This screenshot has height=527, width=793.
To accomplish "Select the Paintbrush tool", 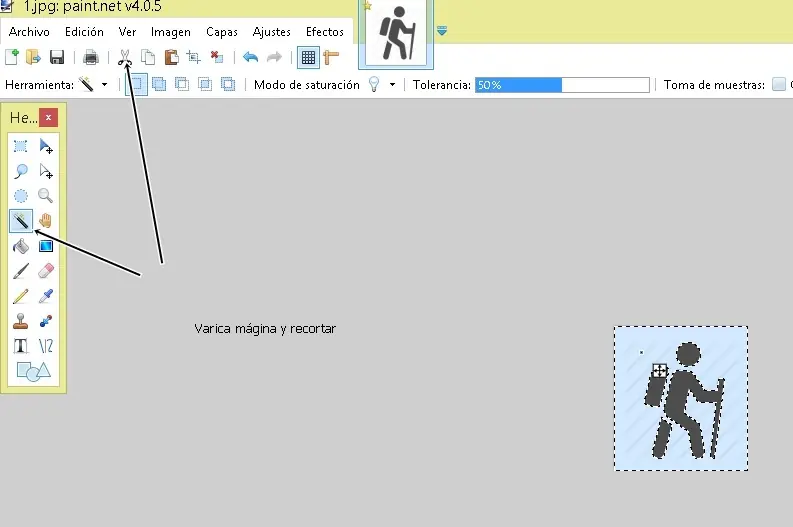I will tap(20, 271).
